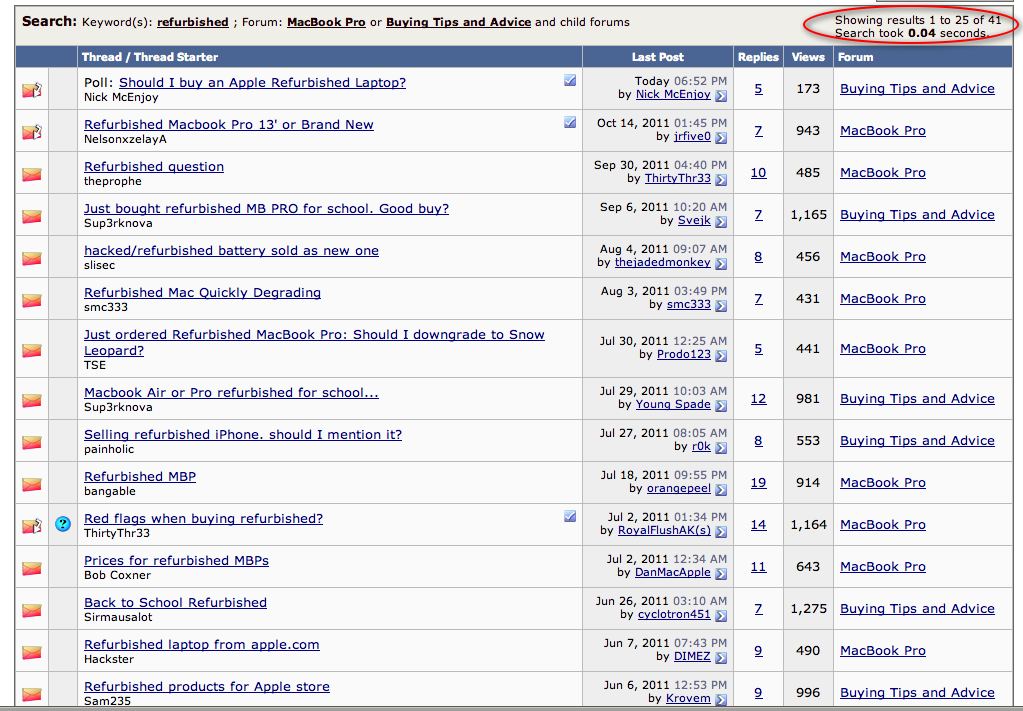
Task: Go to last post icon beside DanMacApple
Action: point(721,573)
